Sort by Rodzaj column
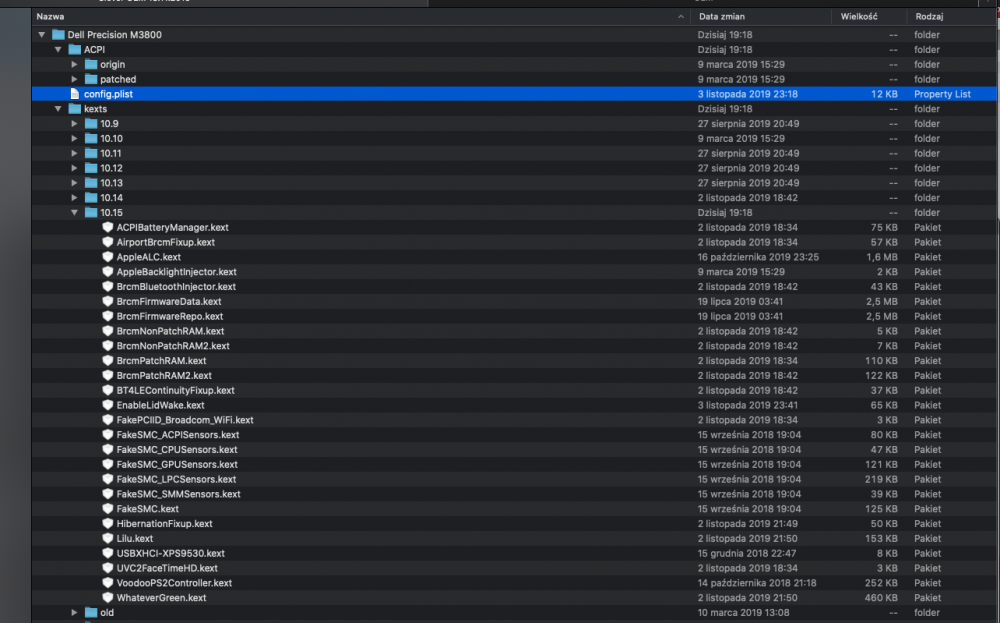The height and width of the screenshot is (623, 1000). click(929, 17)
